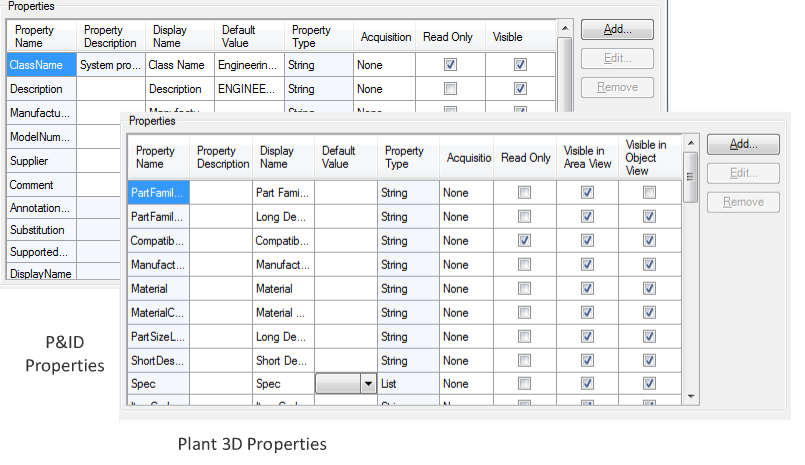805x465 pixels.
Task: Select Spec property name cell
Action: coord(159,383)
